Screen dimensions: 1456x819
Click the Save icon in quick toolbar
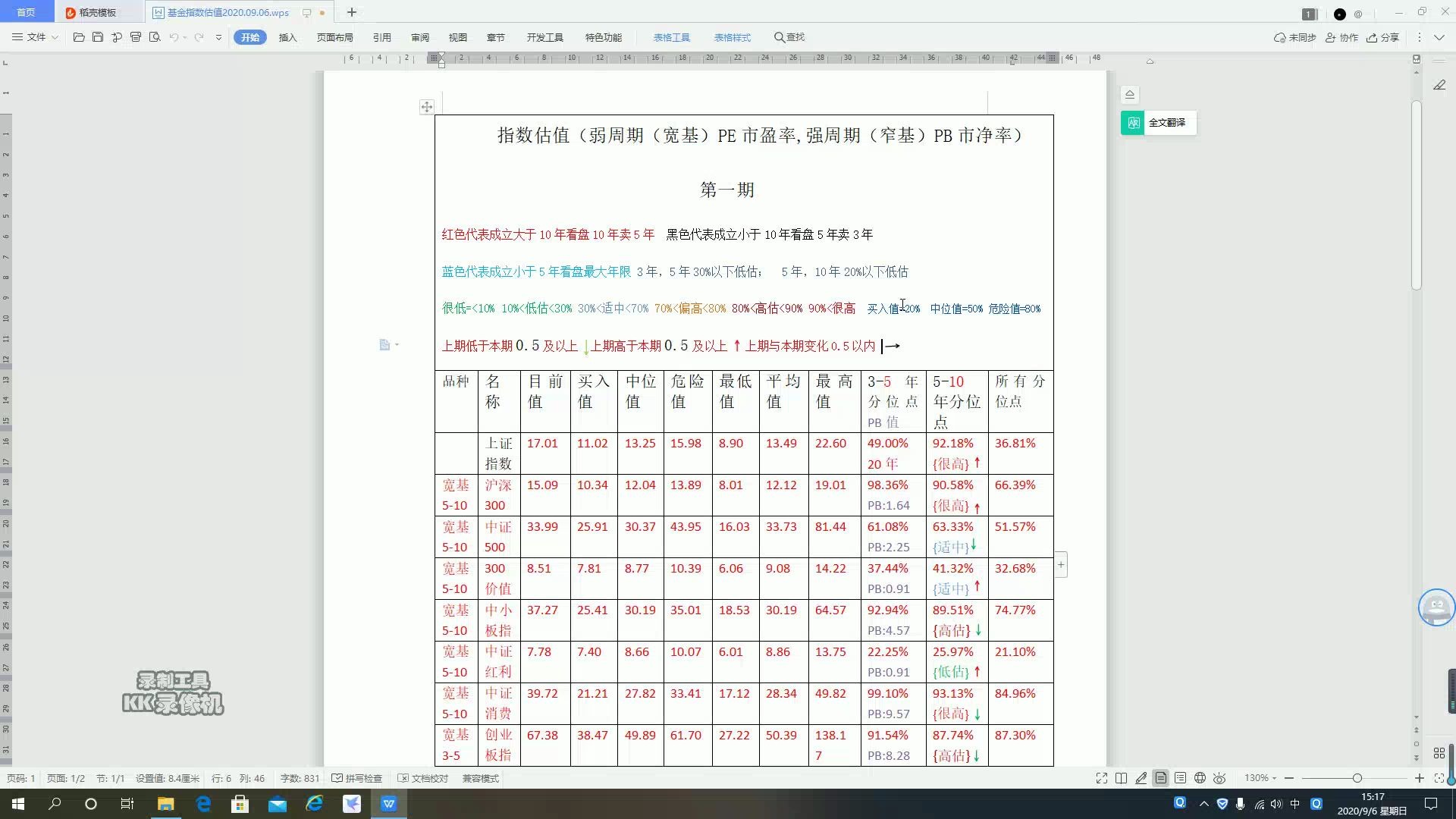[x=98, y=37]
